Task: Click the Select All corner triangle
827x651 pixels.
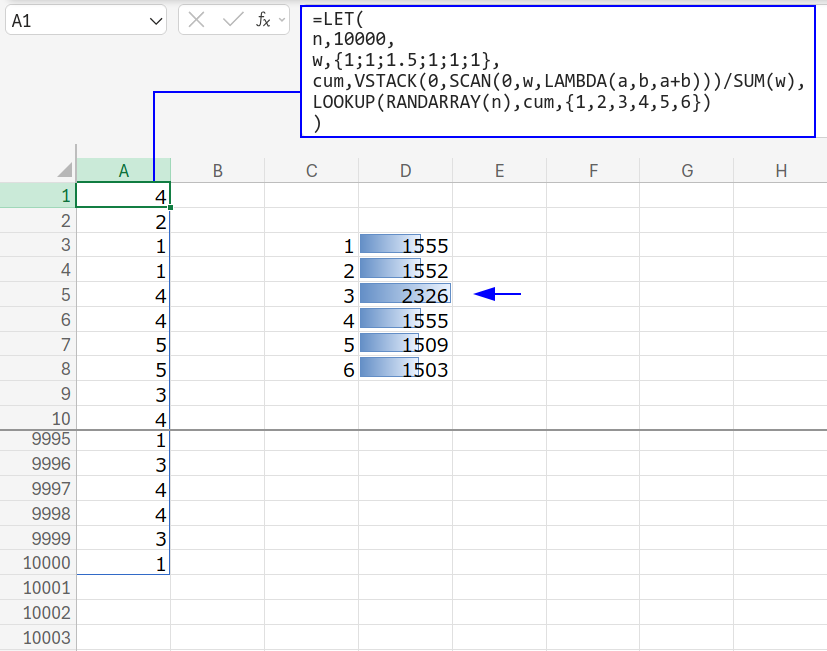Action: (65, 171)
